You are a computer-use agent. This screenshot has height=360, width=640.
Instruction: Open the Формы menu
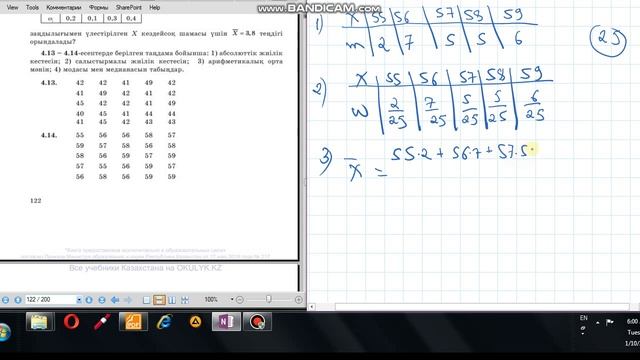pos(98,7)
